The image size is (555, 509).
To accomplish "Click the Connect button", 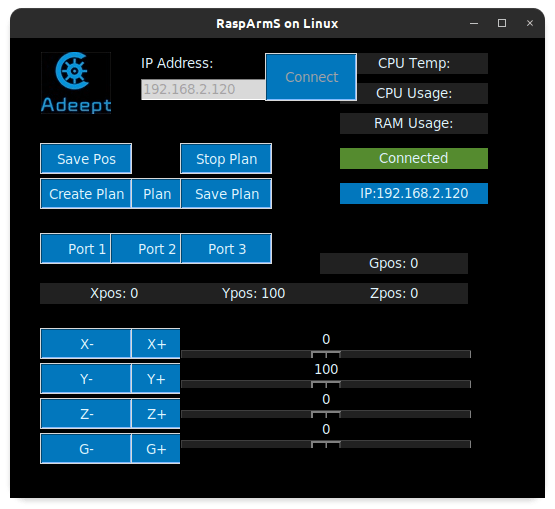I will 311,77.
